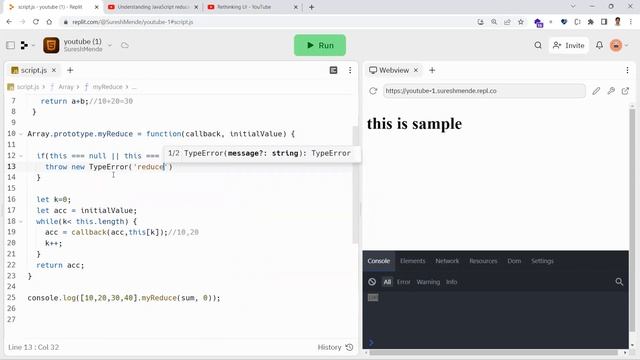Switch to the Dom devtools tab
Image resolution: width=640 pixels, height=360 pixels.
(x=514, y=261)
